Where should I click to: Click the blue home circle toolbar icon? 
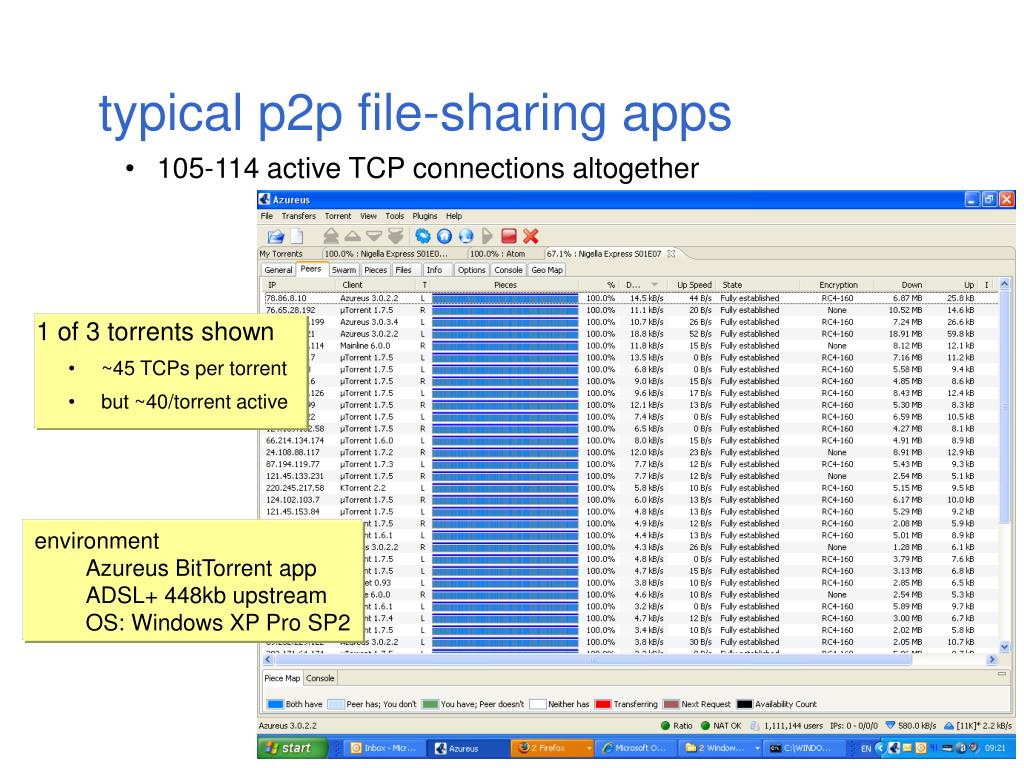pos(445,236)
